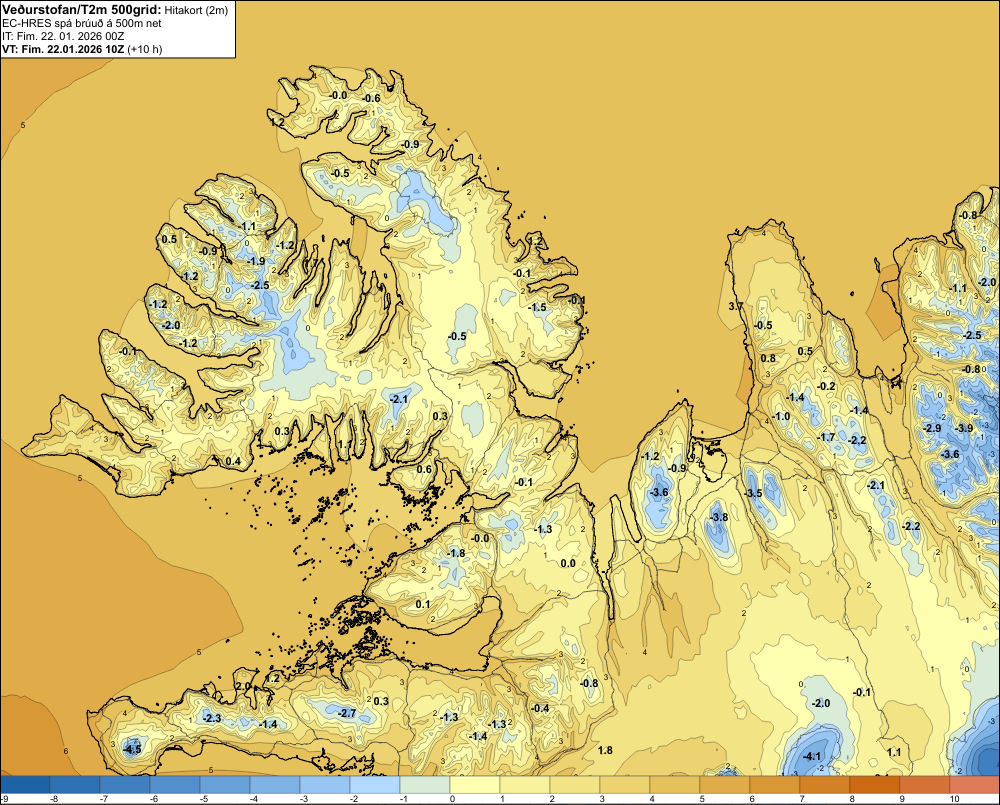Pick the color swatch between -9 and -8
1000x805 pixels.
(x=25, y=784)
